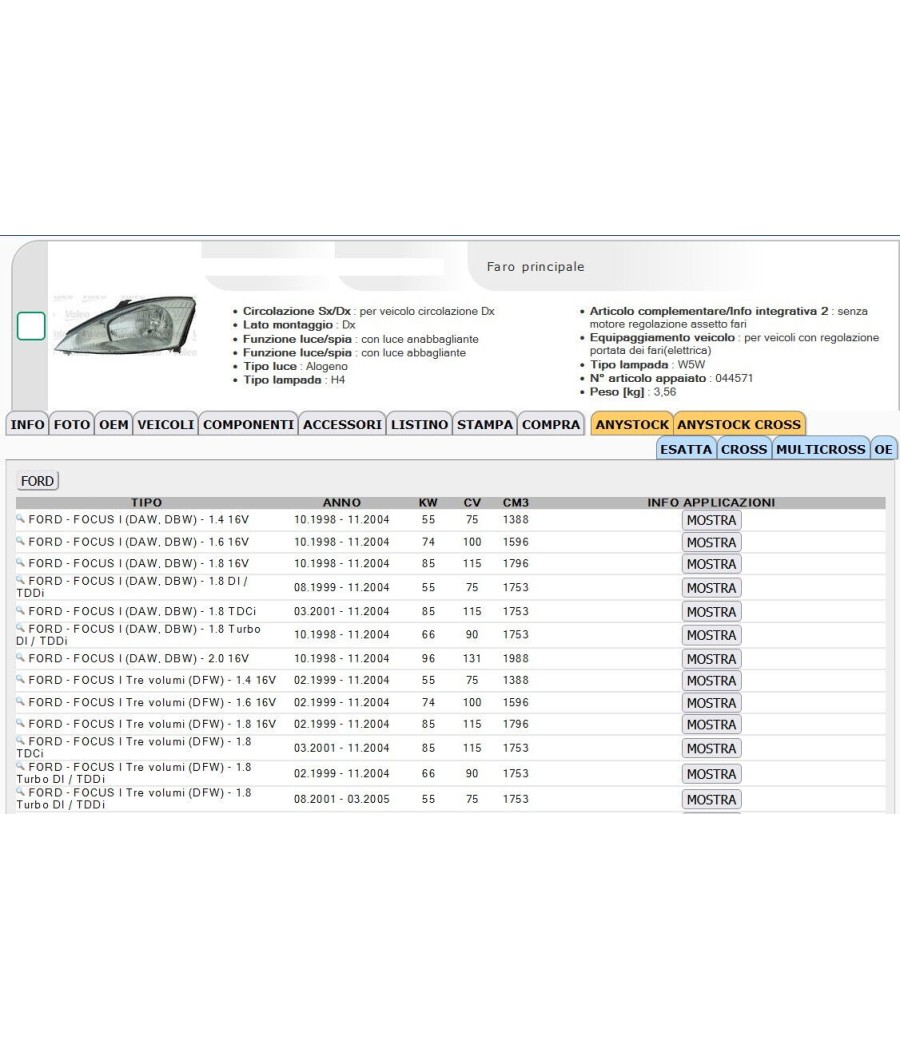Click MOSTRA in the 08.2001 - 03.2005 row
This screenshot has width=900, height=1050.
(x=711, y=800)
